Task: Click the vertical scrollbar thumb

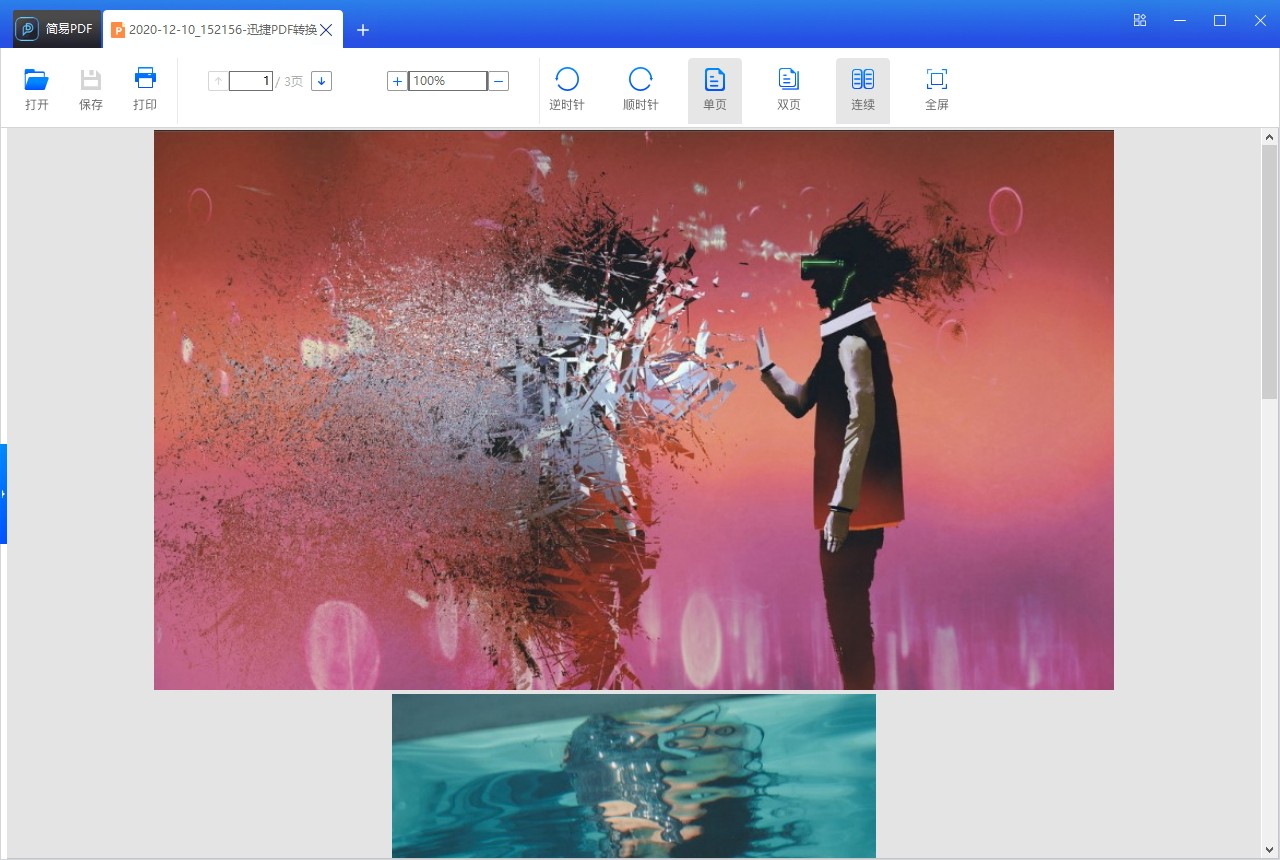Action: (x=1270, y=272)
